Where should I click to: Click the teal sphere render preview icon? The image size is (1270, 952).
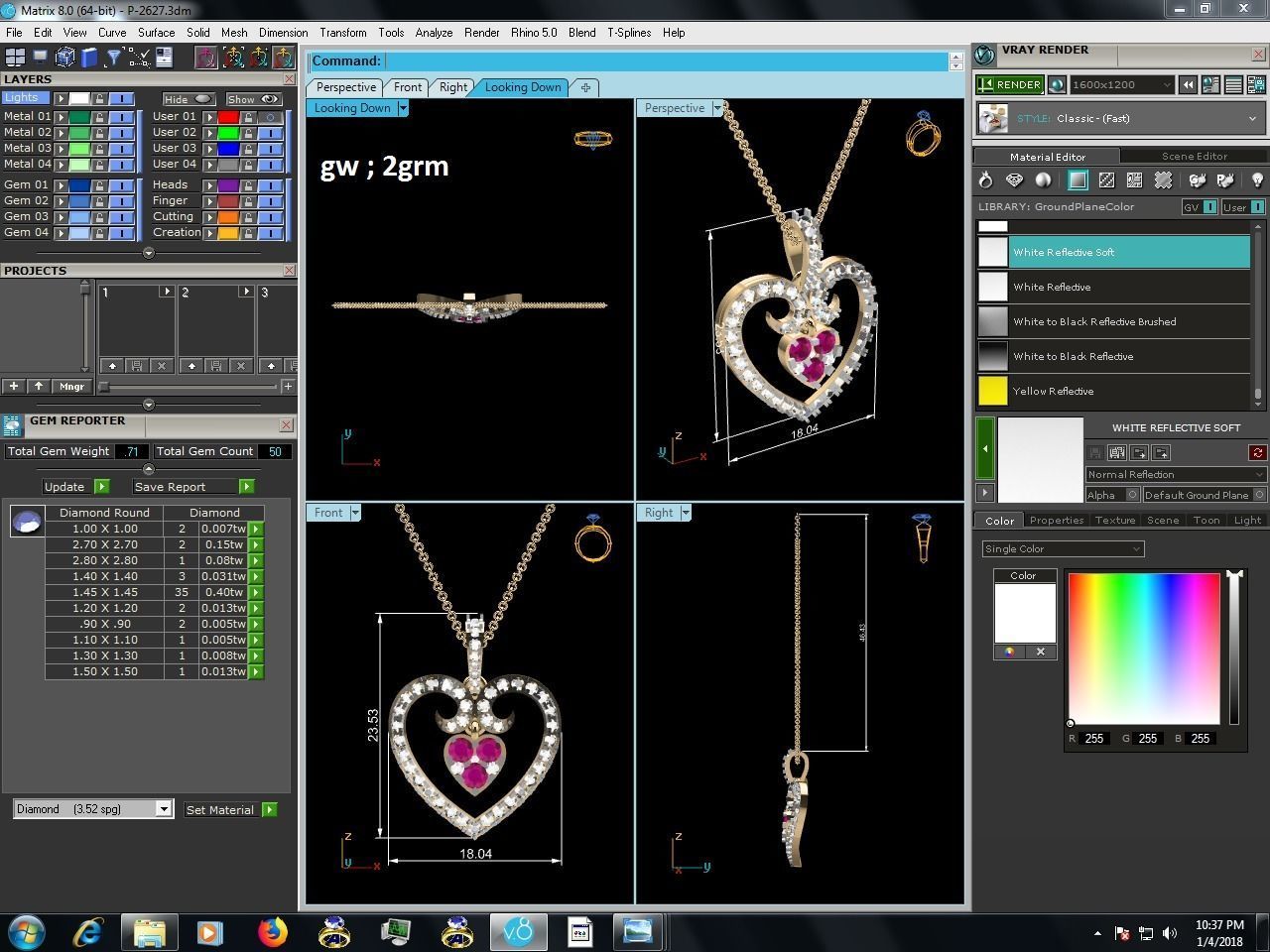tap(1057, 85)
